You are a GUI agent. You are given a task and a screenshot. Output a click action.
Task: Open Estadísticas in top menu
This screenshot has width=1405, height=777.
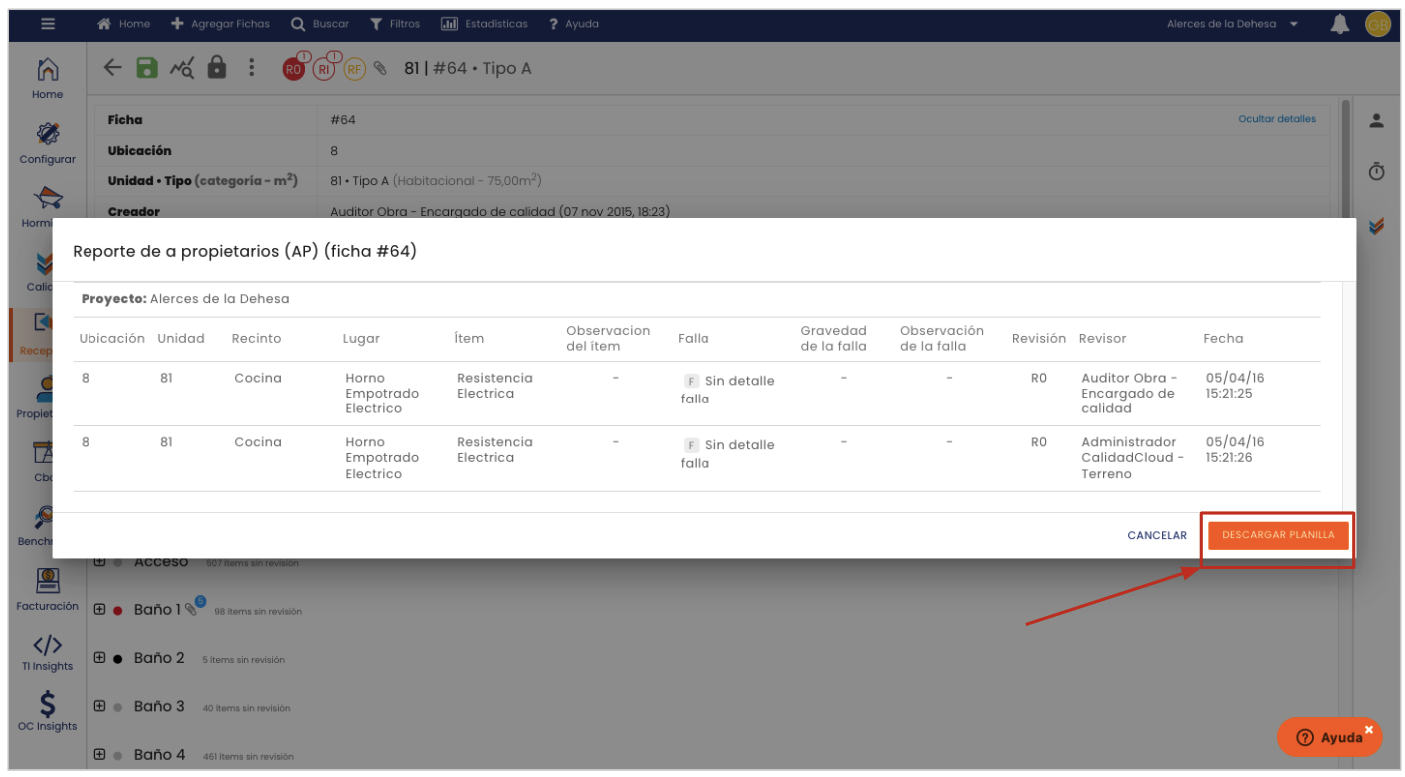[487, 24]
